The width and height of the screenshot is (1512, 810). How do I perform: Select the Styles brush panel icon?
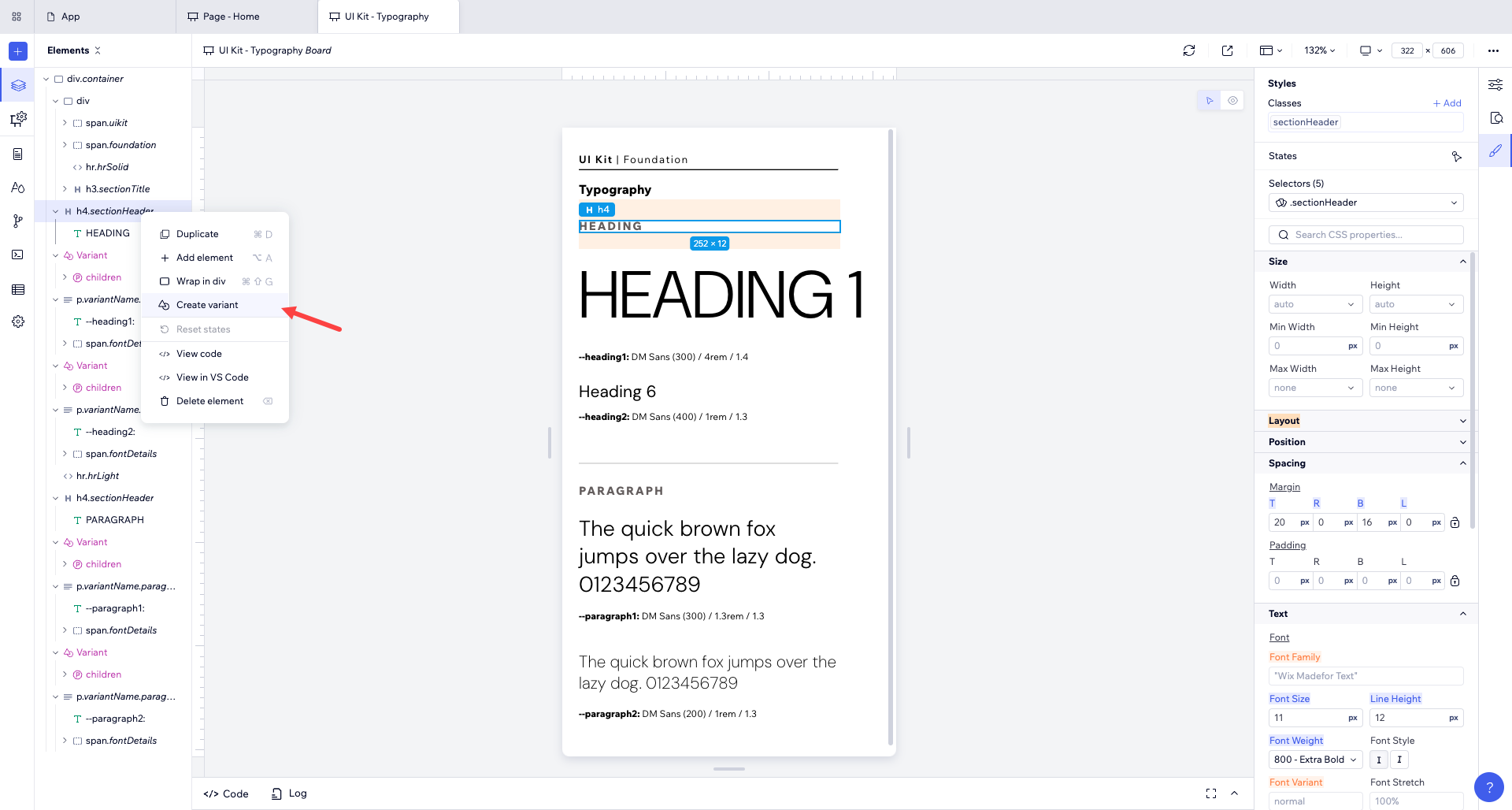coord(1495,150)
